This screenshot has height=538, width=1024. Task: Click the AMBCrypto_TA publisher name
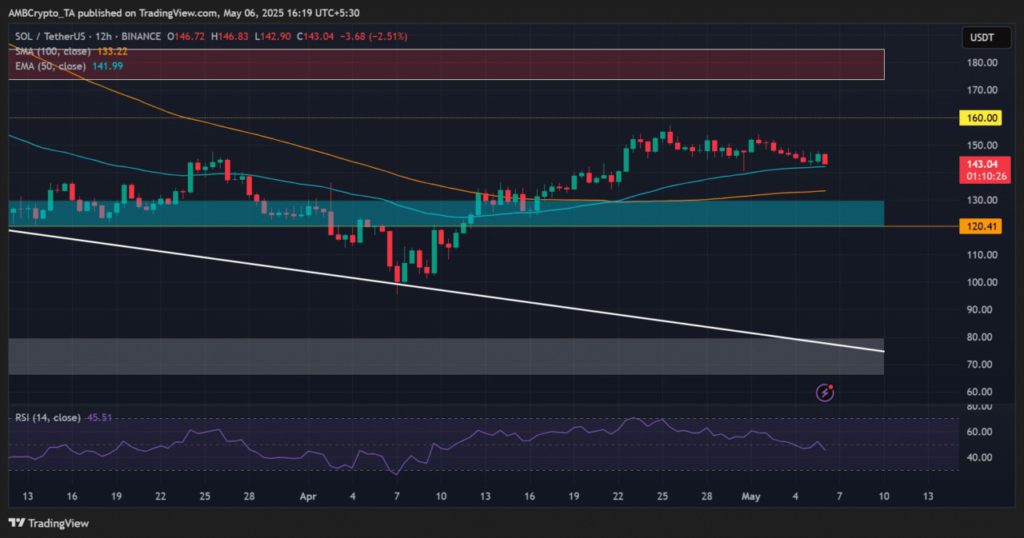pos(48,12)
